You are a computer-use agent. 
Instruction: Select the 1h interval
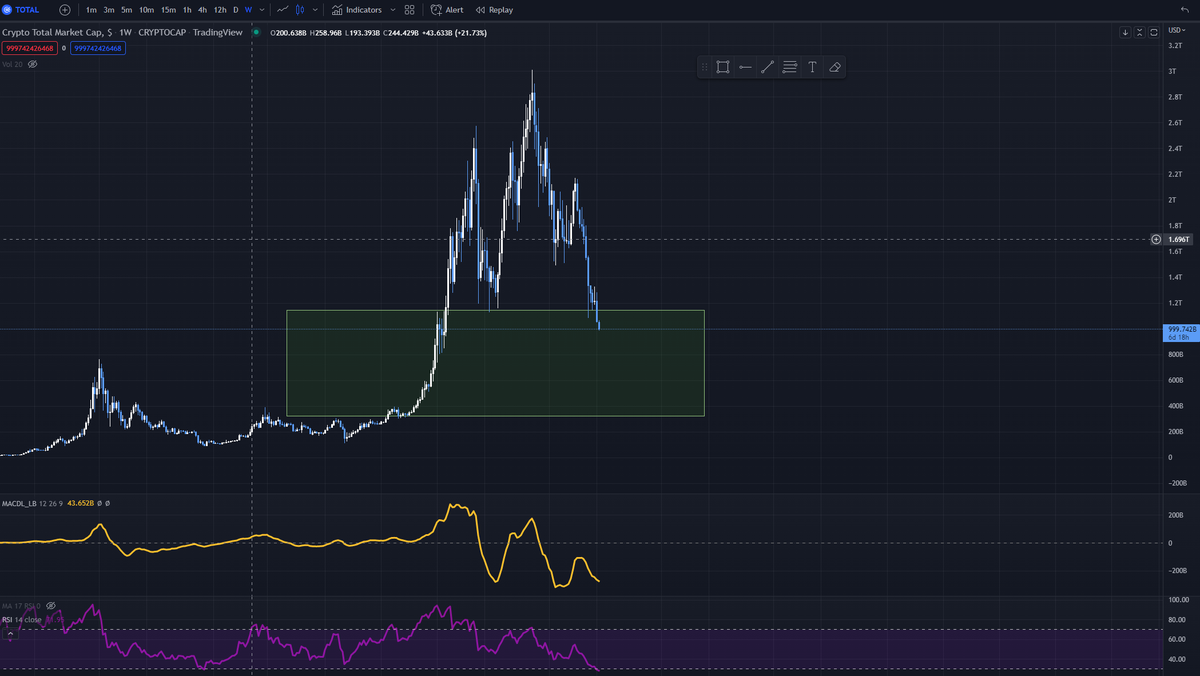pos(187,9)
